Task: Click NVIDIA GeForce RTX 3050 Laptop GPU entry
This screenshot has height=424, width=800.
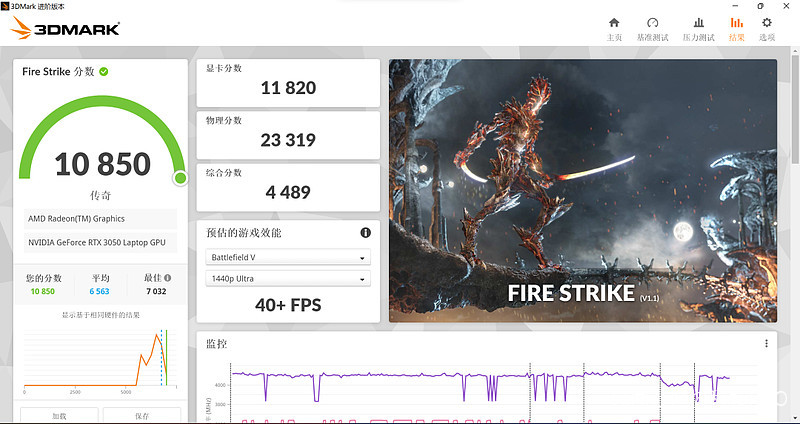Action: [100, 242]
